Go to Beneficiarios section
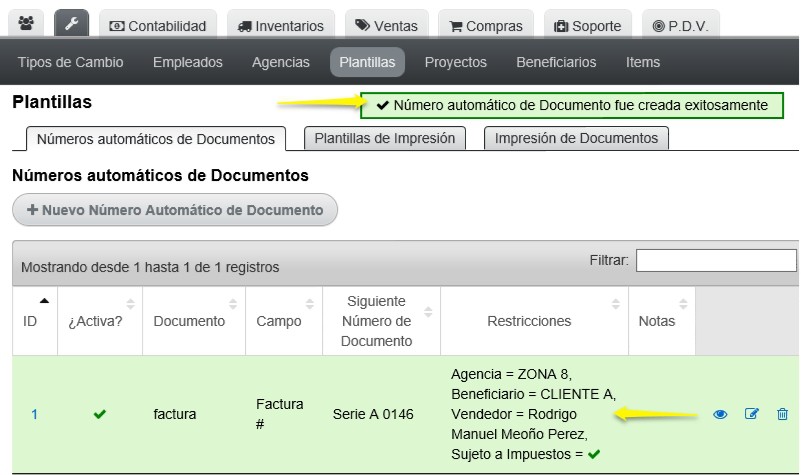The height and width of the screenshot is (475, 801). pos(556,62)
